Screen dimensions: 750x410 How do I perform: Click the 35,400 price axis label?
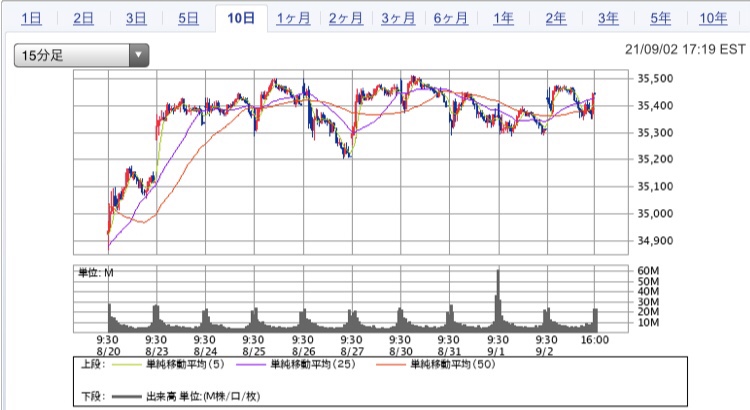655,105
